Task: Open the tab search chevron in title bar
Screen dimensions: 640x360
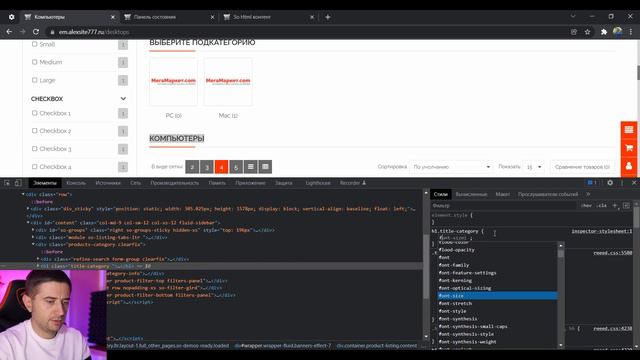Action: (573, 16)
